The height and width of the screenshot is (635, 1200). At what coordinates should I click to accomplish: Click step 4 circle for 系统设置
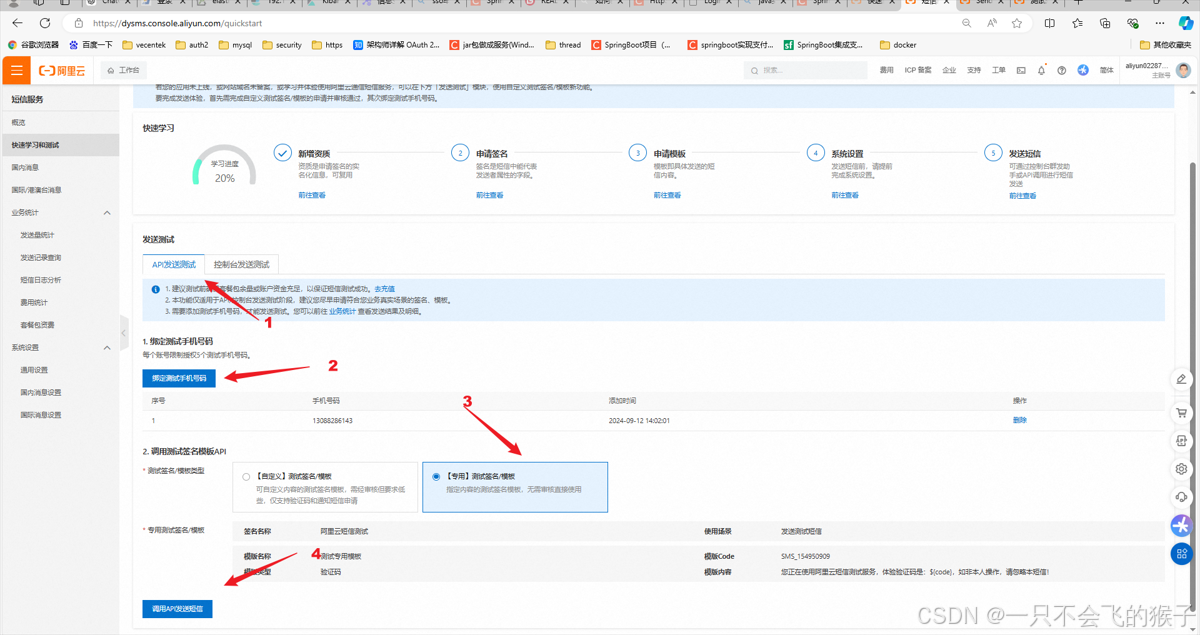click(815, 153)
